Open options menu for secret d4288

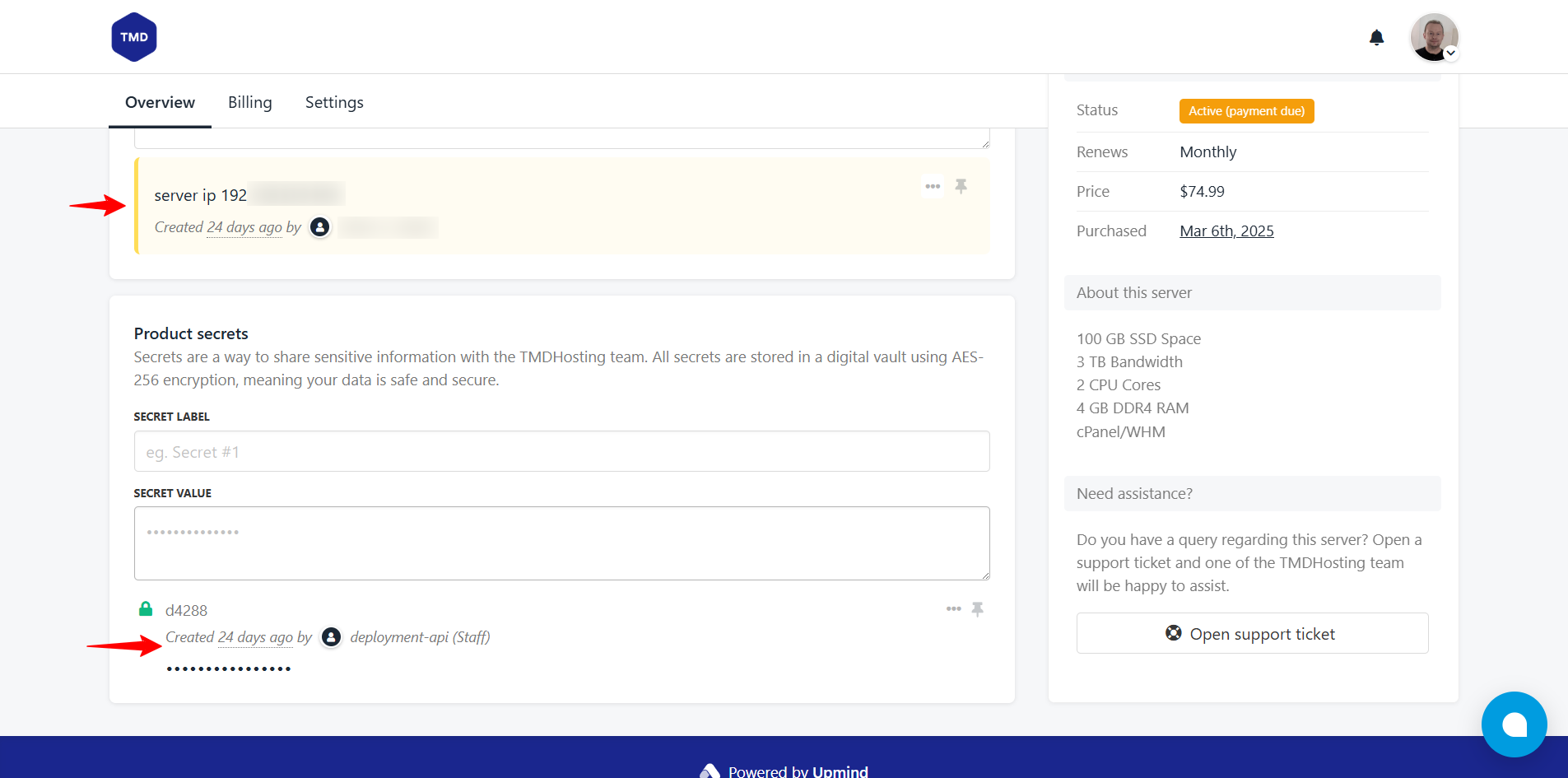954,609
